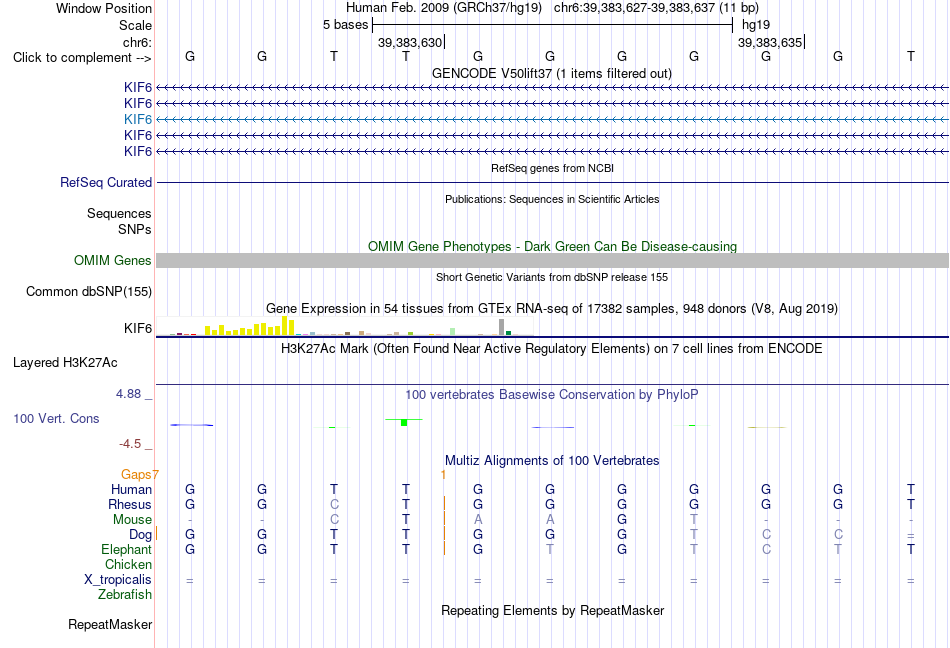This screenshot has width=950, height=648.
Task: Select the "X_tropicalis" alignment row label
Action: (x=118, y=580)
